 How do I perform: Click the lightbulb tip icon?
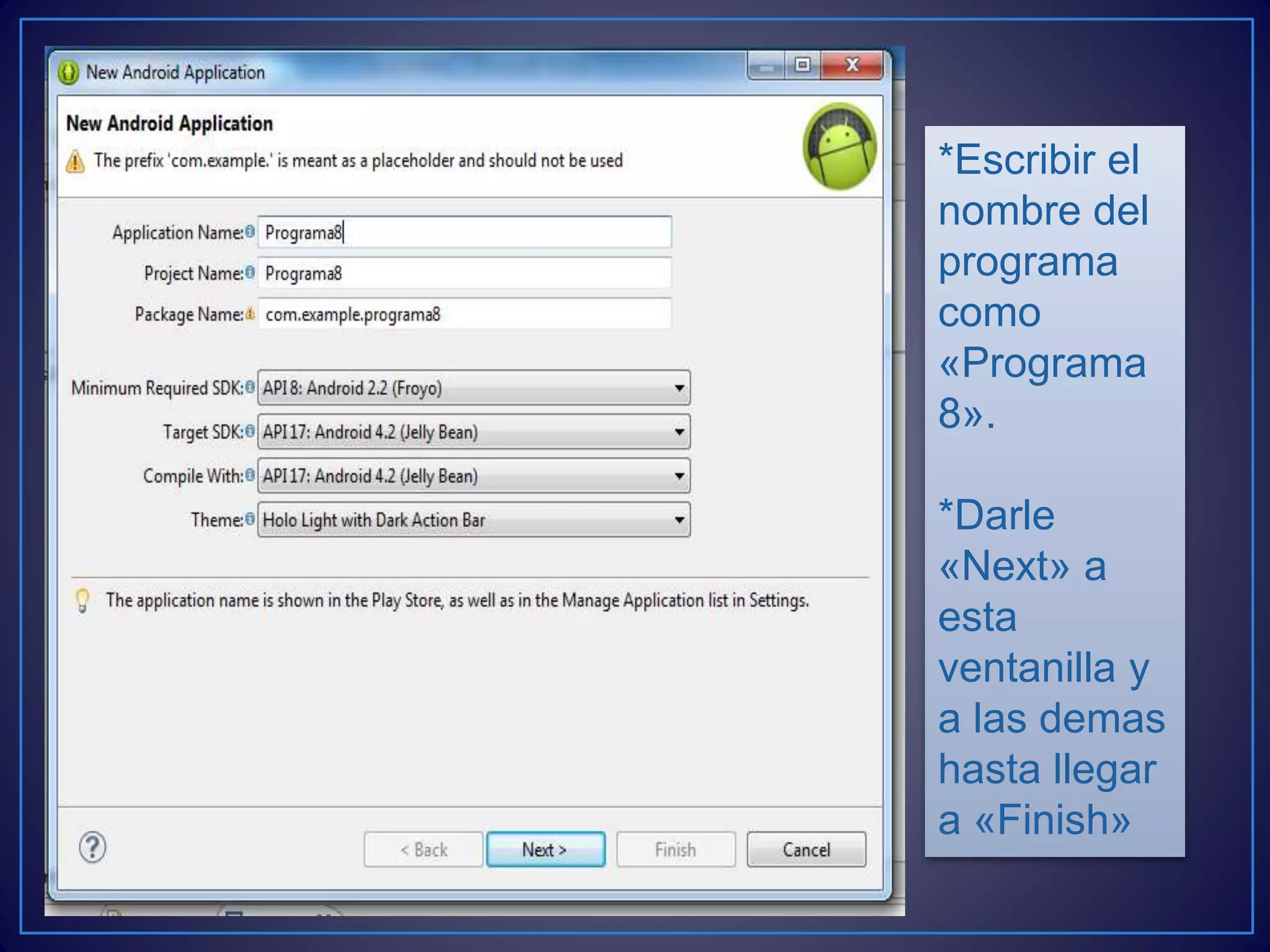pos(82,600)
